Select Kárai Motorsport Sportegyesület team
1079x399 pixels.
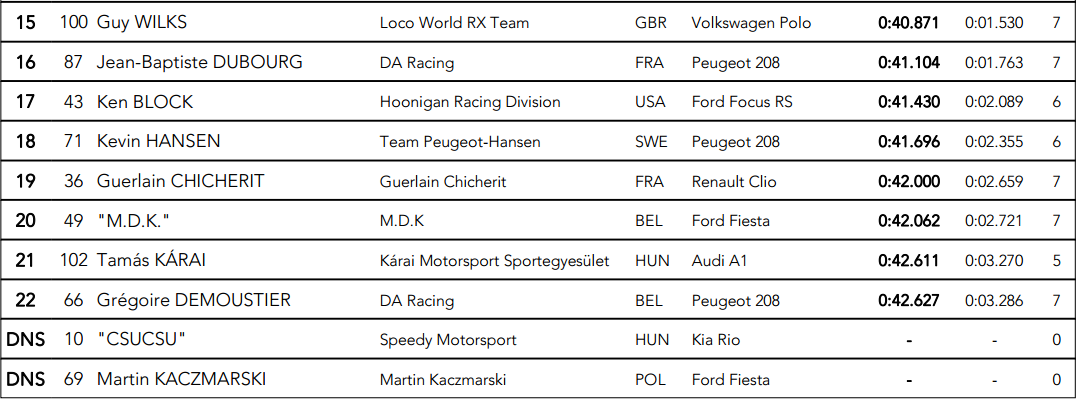(494, 261)
